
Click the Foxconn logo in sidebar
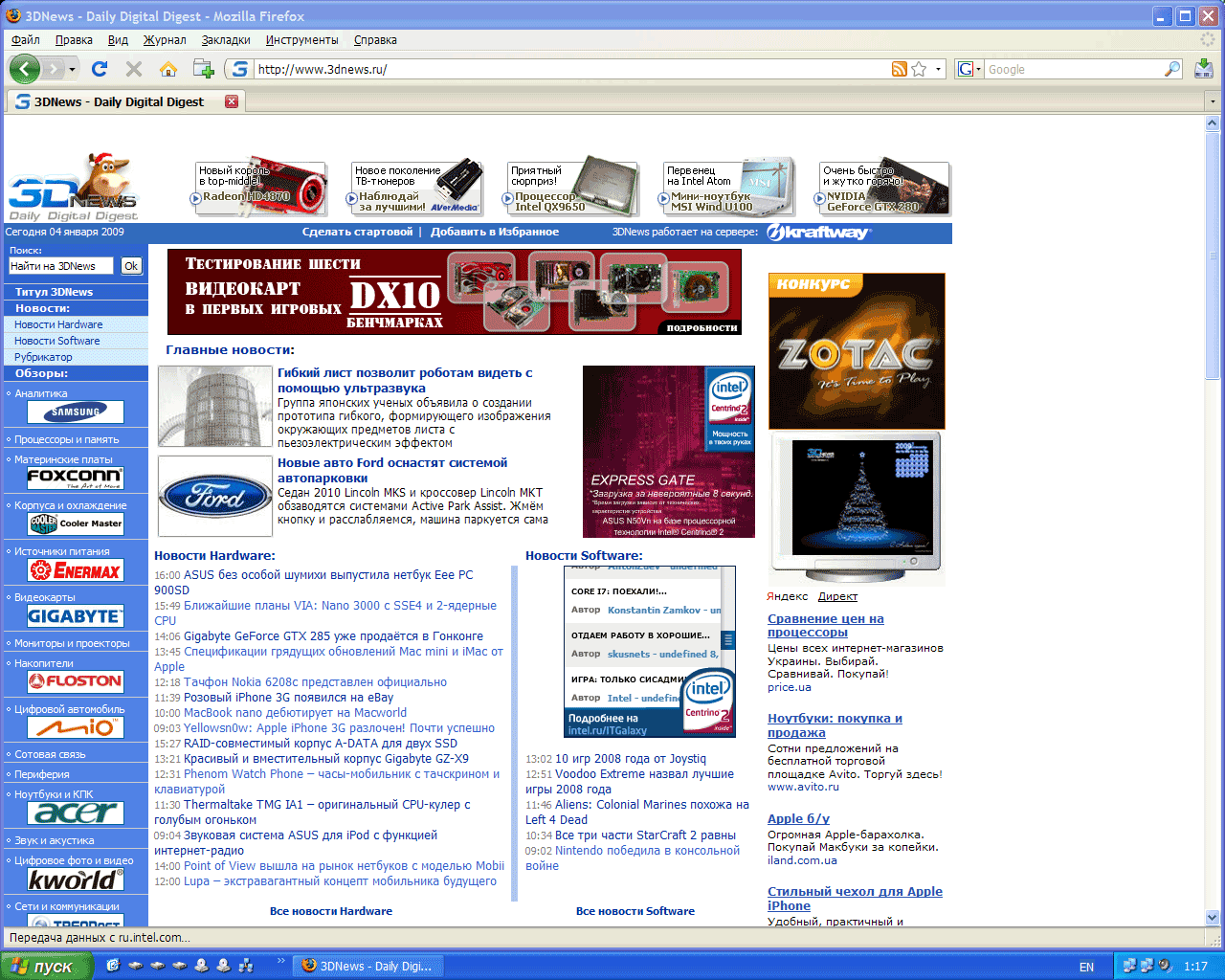click(76, 478)
